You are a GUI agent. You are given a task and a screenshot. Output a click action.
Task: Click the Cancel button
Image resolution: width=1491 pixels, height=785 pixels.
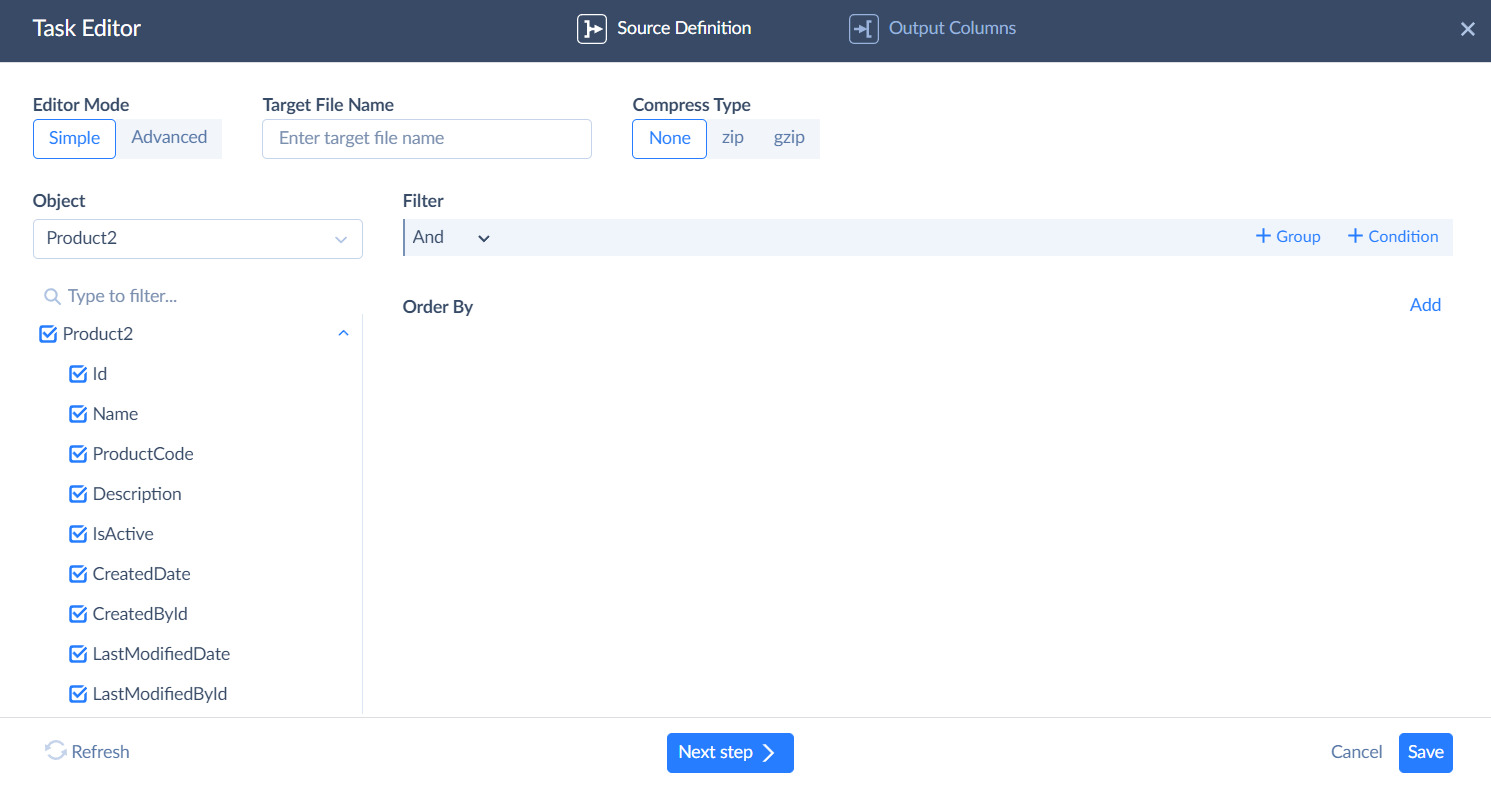pyautogui.click(x=1356, y=753)
